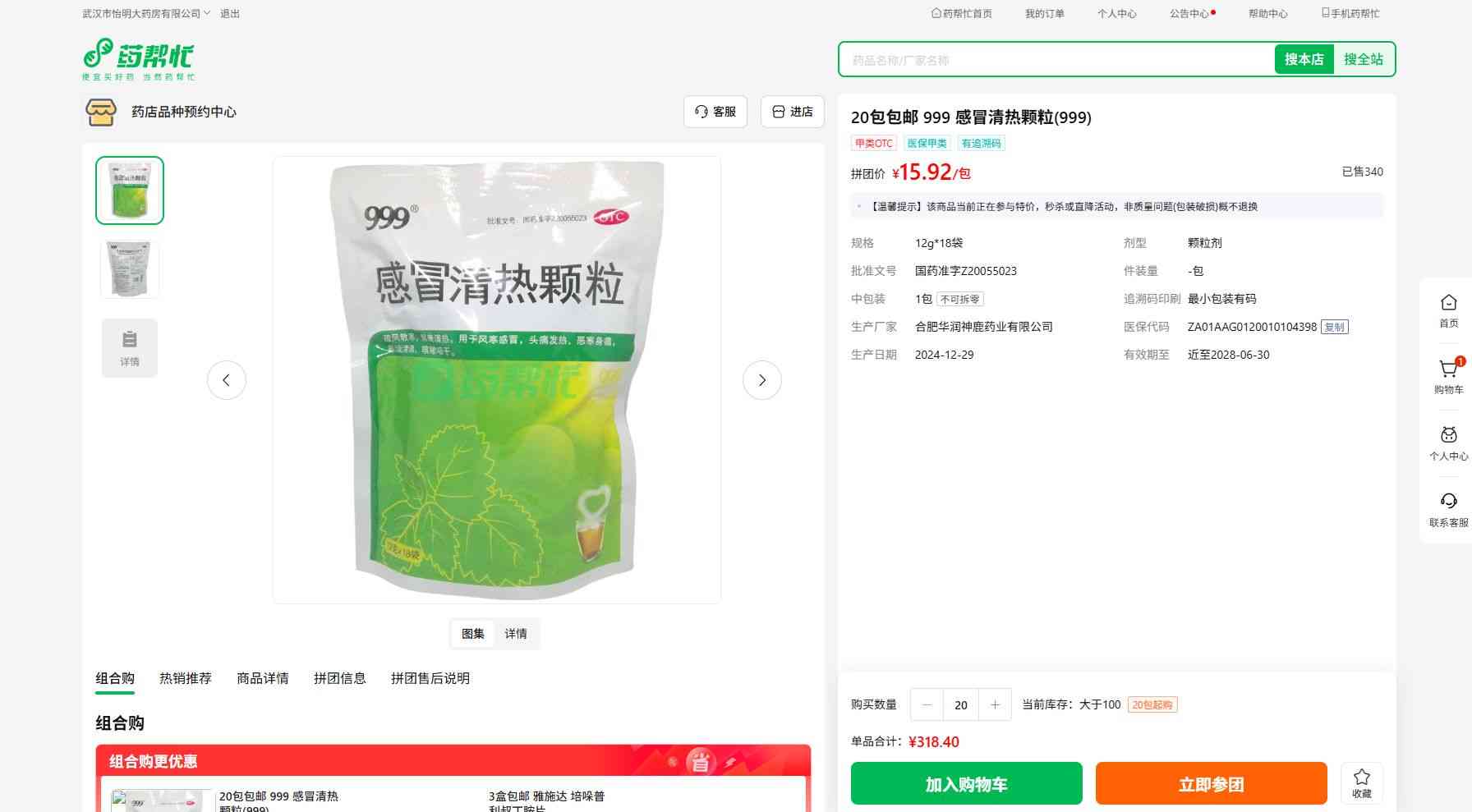Select the second product thumbnail image
This screenshot has width=1472, height=812.
click(130, 269)
